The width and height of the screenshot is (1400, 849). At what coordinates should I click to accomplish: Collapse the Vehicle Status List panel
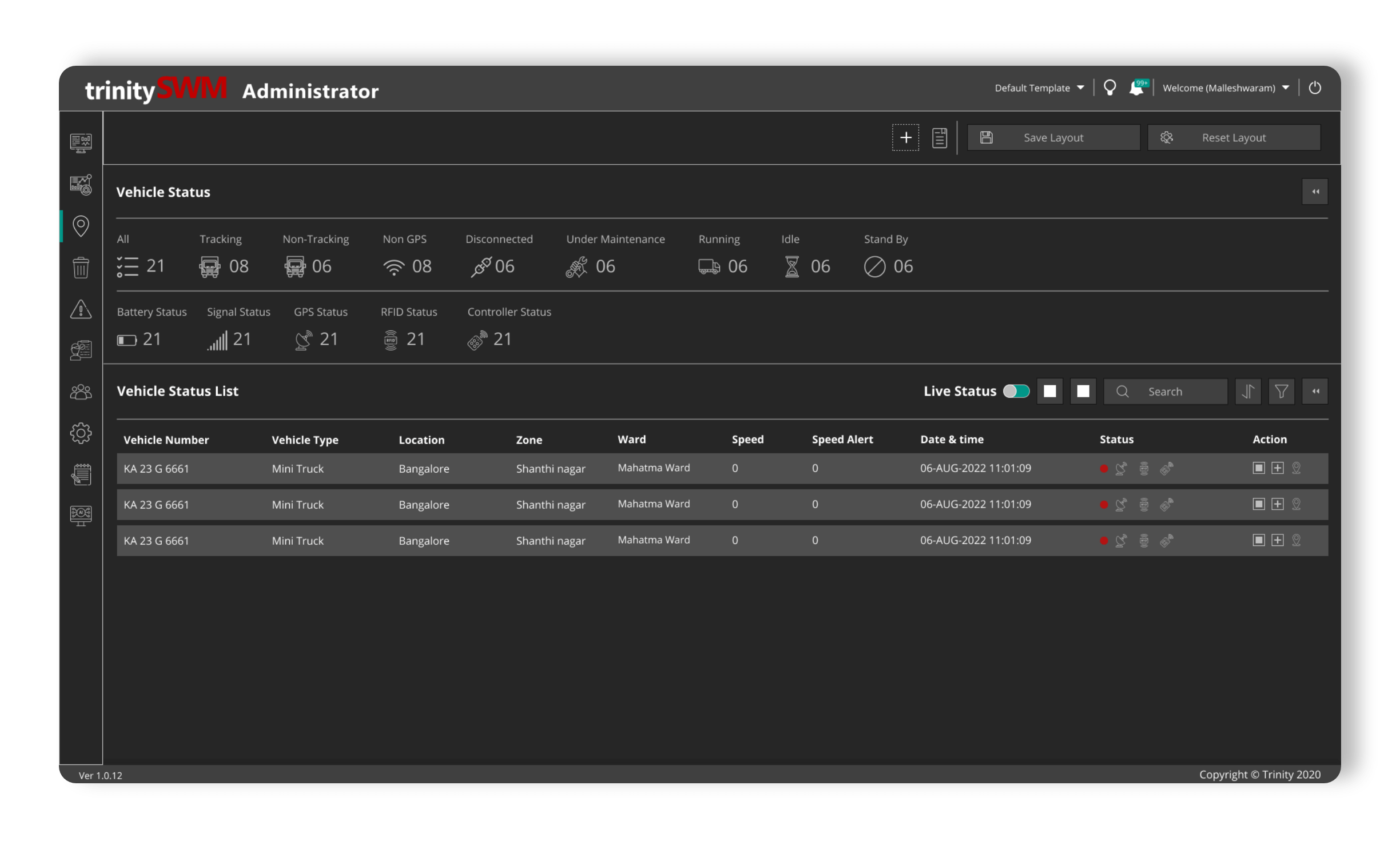pos(1315,391)
